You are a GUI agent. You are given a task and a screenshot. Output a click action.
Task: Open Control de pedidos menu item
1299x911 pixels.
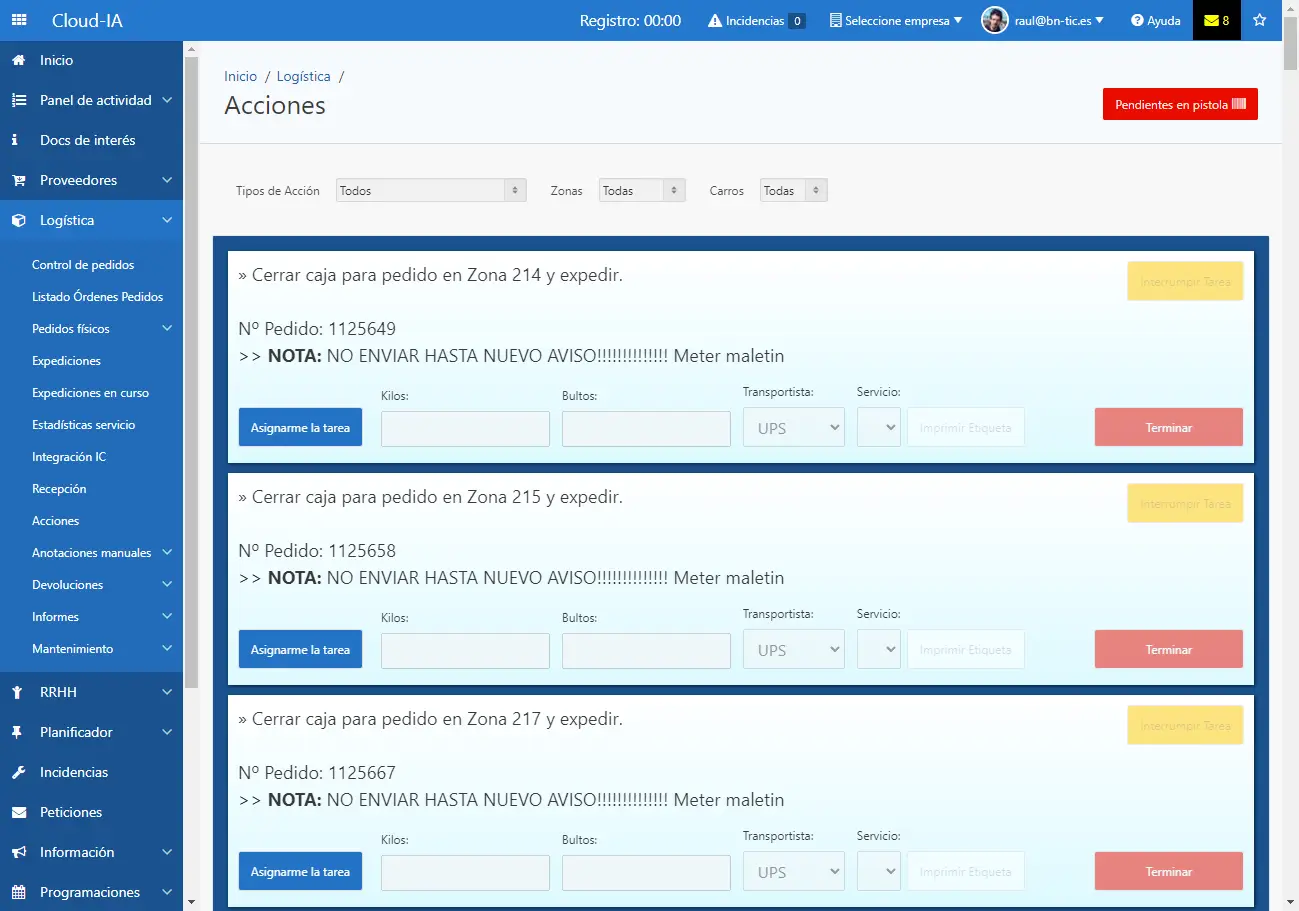point(83,265)
